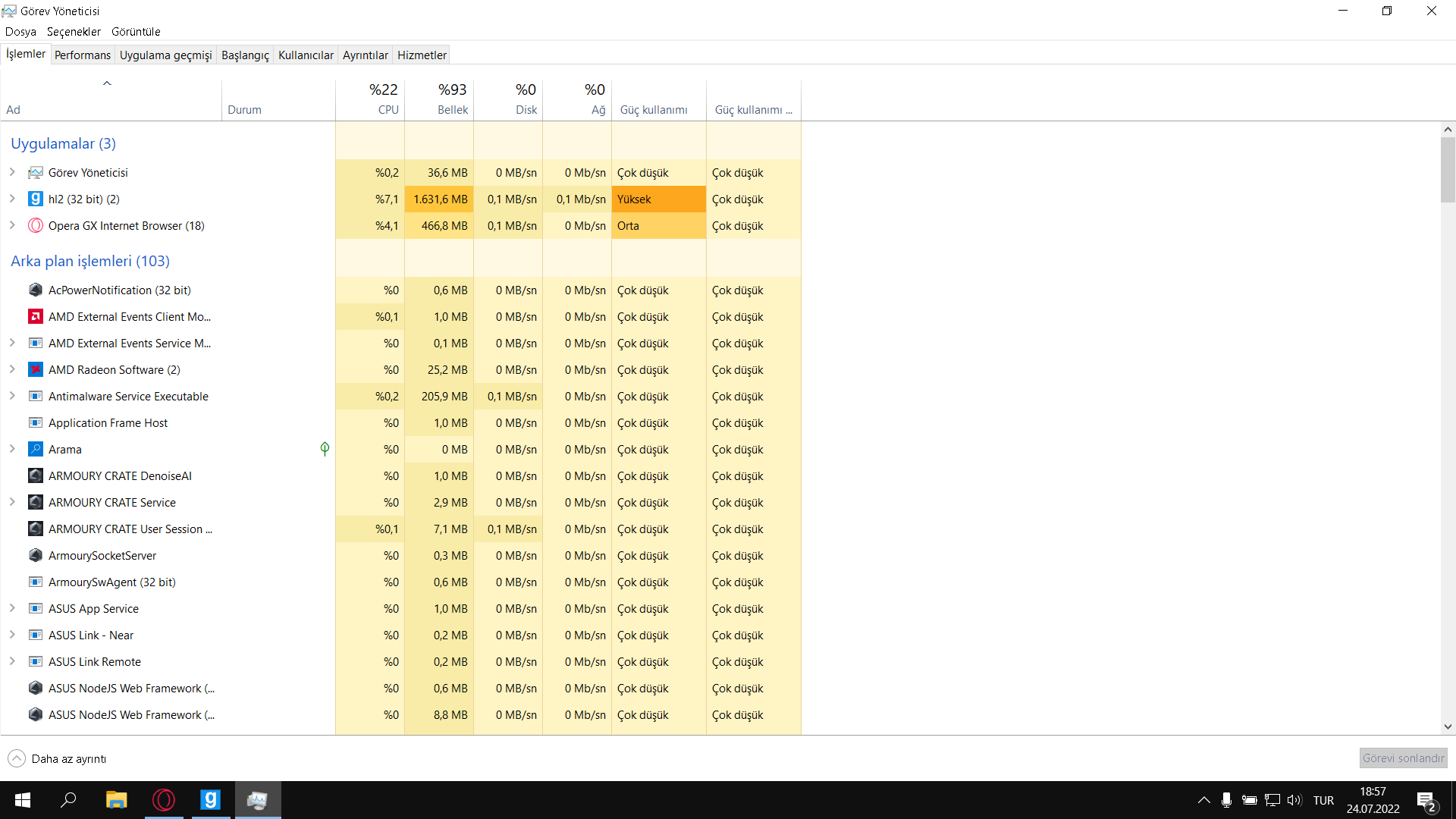
Task: Click the Opera GX Internet Browser process icon
Action: pyautogui.click(x=36, y=225)
